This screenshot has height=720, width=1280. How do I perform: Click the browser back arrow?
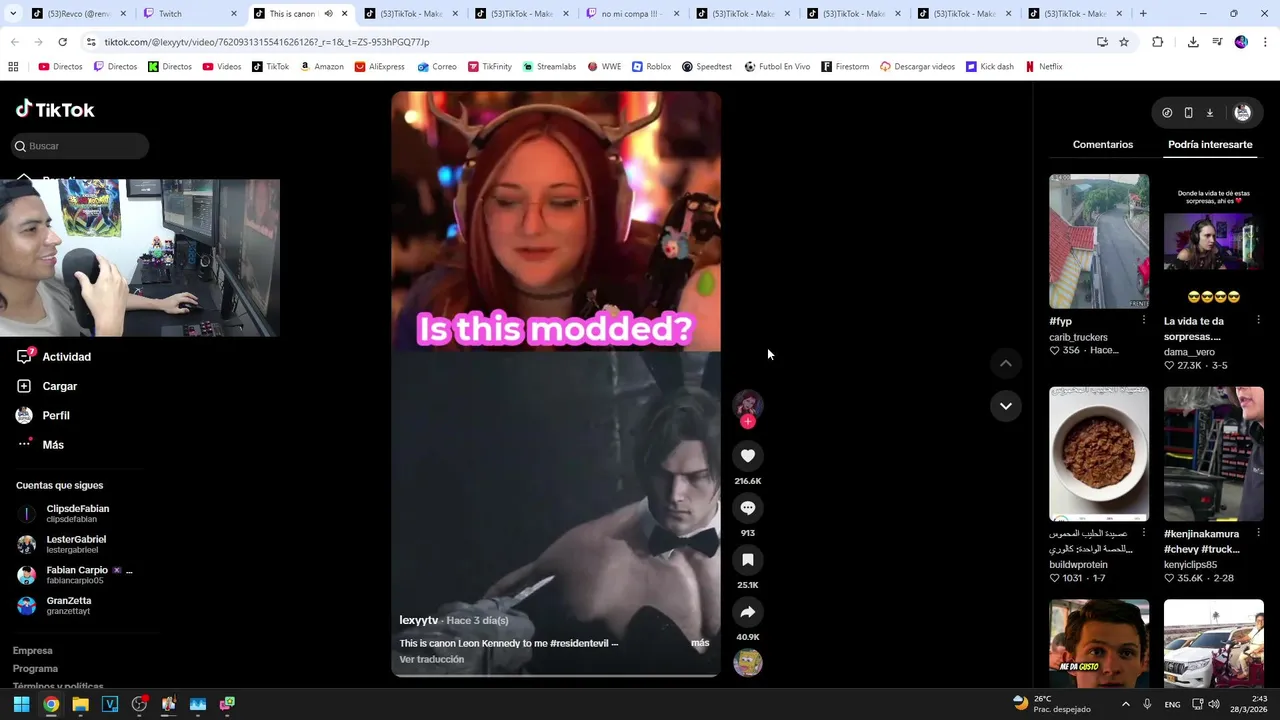coord(14,42)
